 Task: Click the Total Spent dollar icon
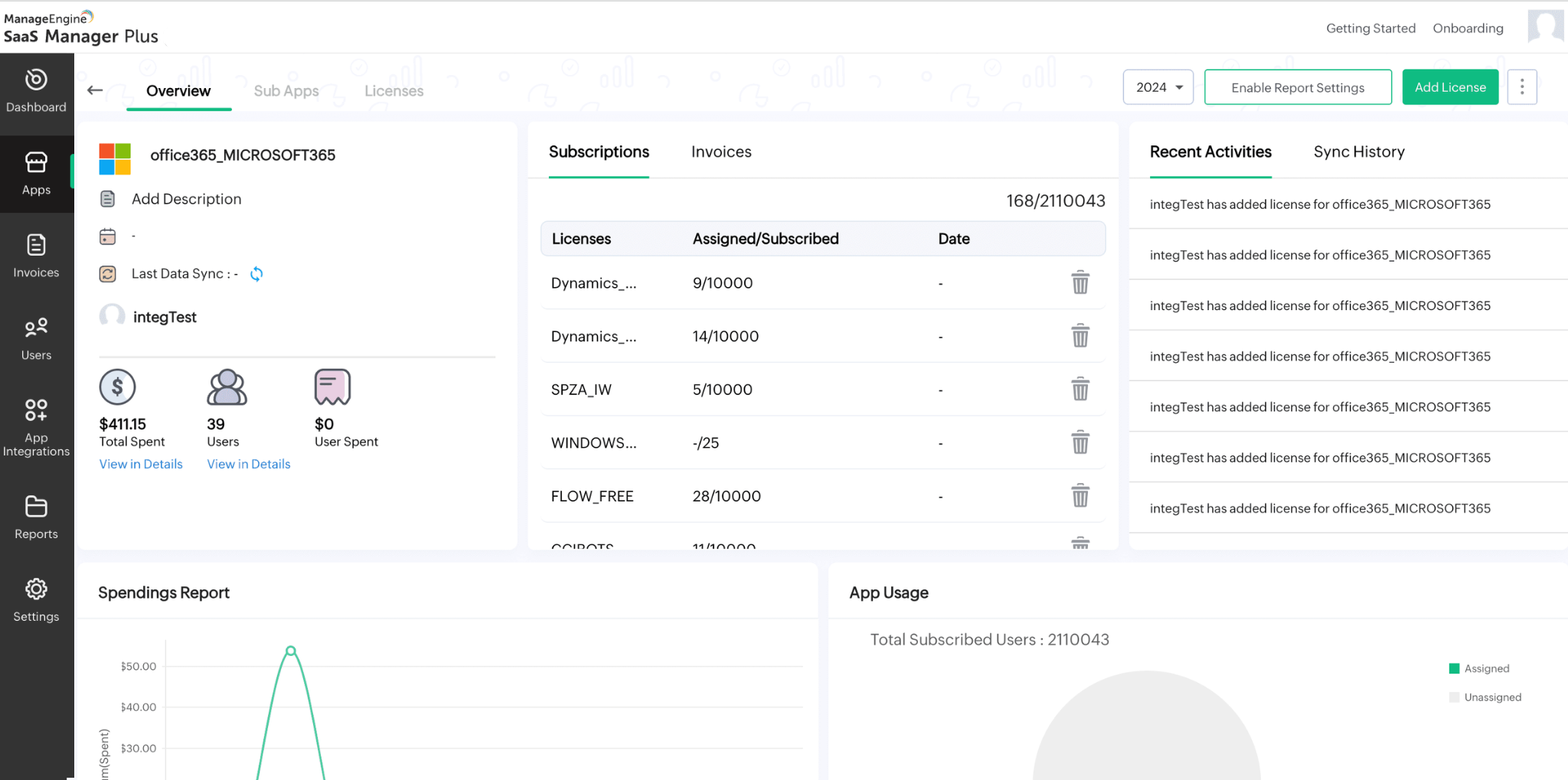(x=117, y=387)
